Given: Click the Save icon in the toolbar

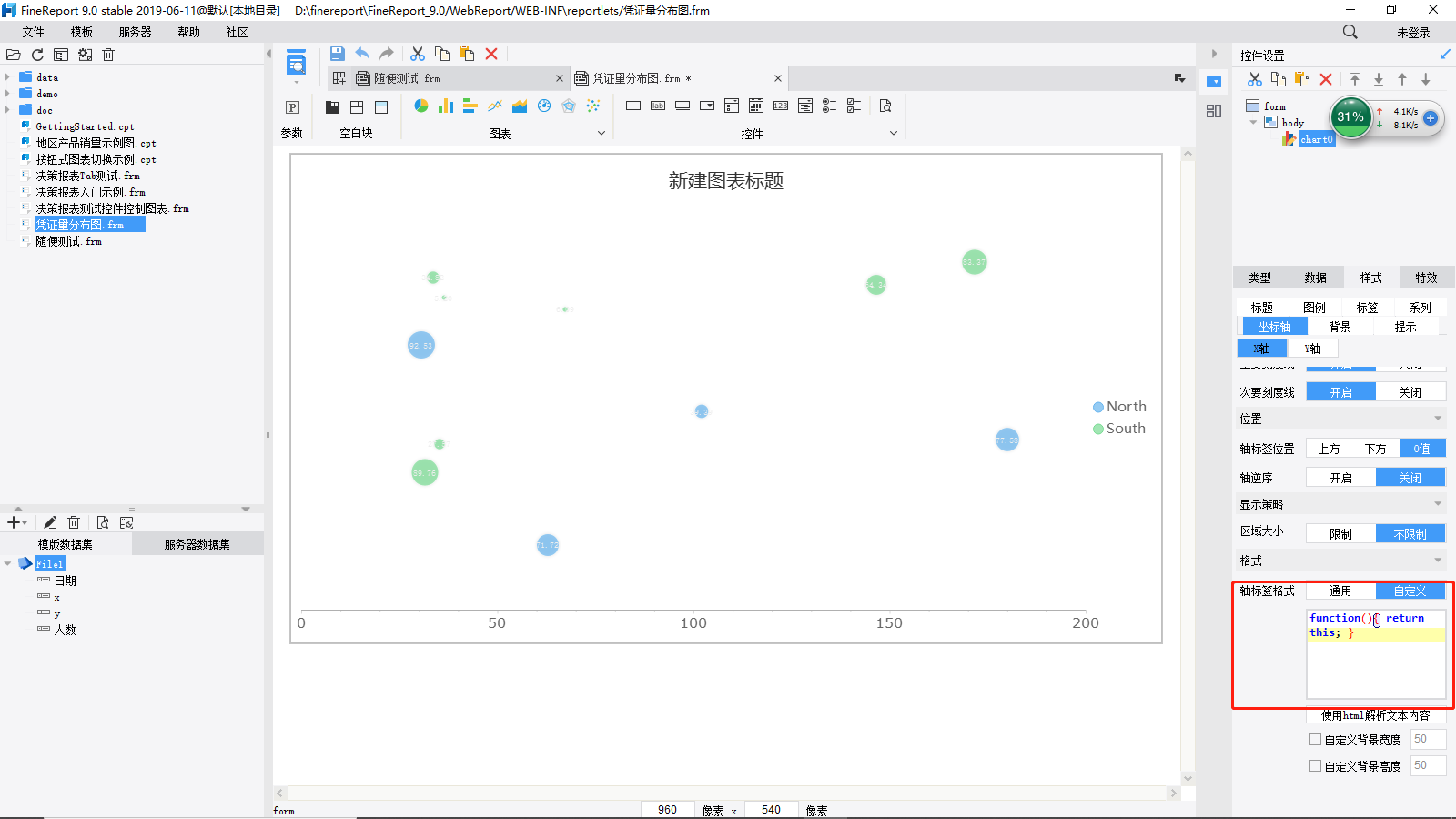Looking at the screenshot, I should click(x=338, y=54).
